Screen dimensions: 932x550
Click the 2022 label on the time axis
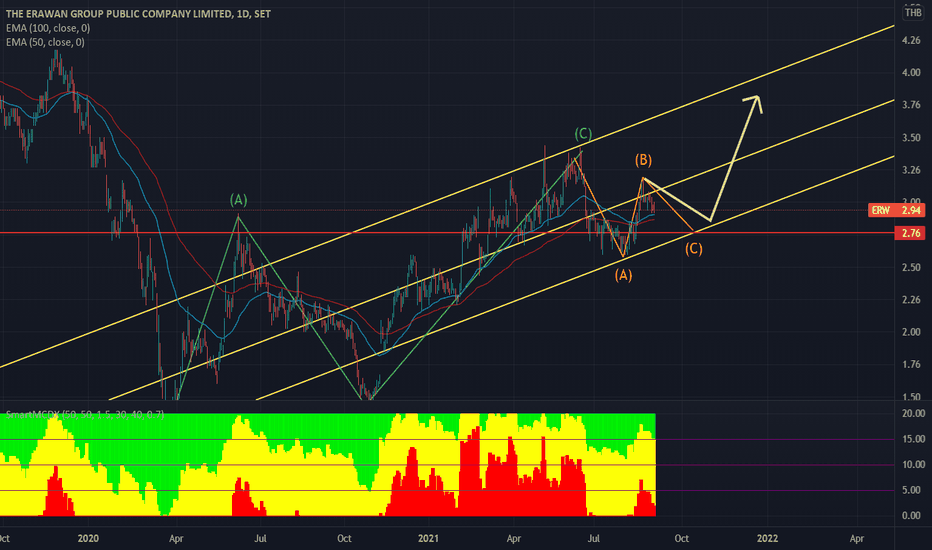pos(767,539)
